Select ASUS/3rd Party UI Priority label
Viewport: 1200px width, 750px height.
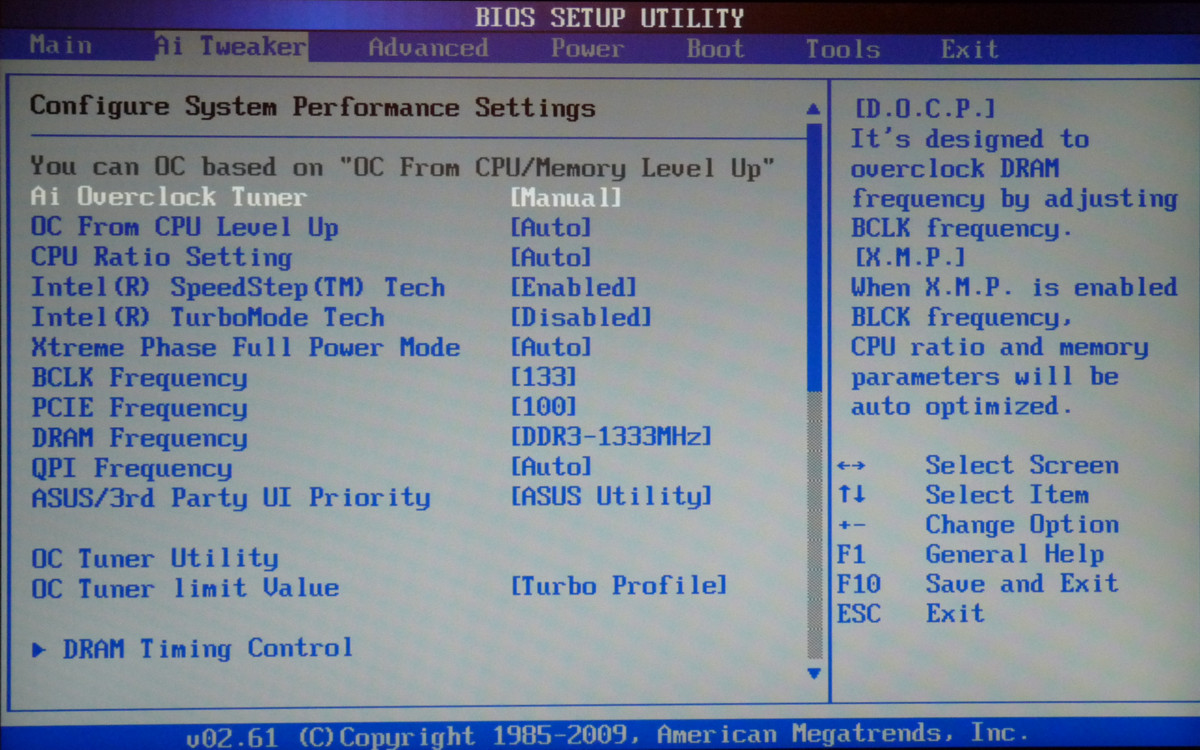click(x=230, y=498)
